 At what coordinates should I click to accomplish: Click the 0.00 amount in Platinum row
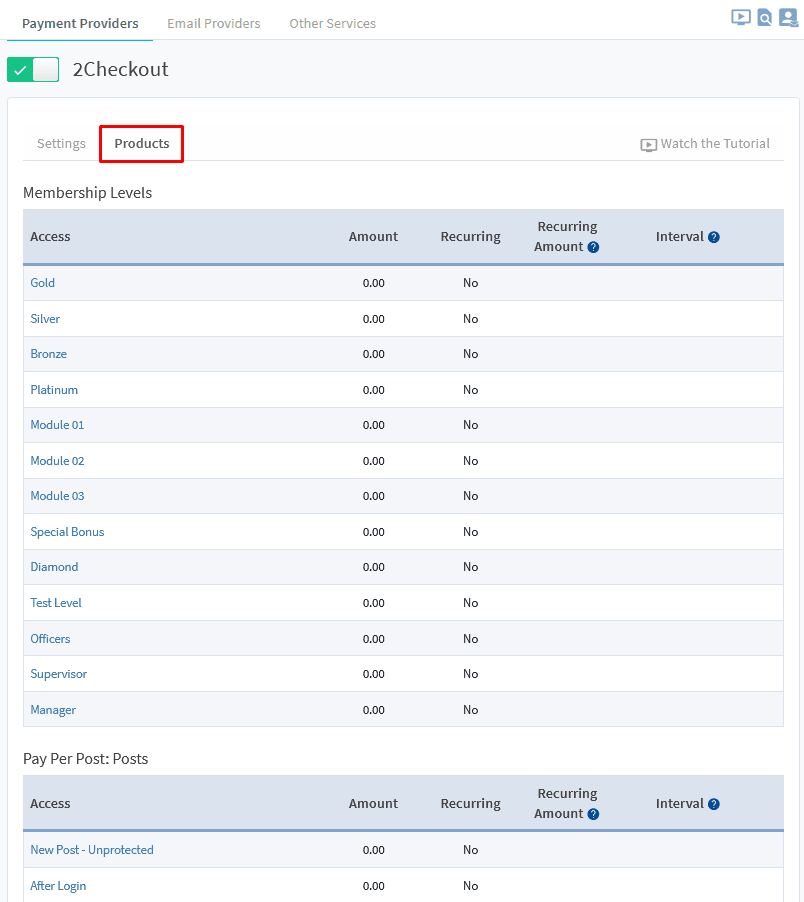(374, 390)
